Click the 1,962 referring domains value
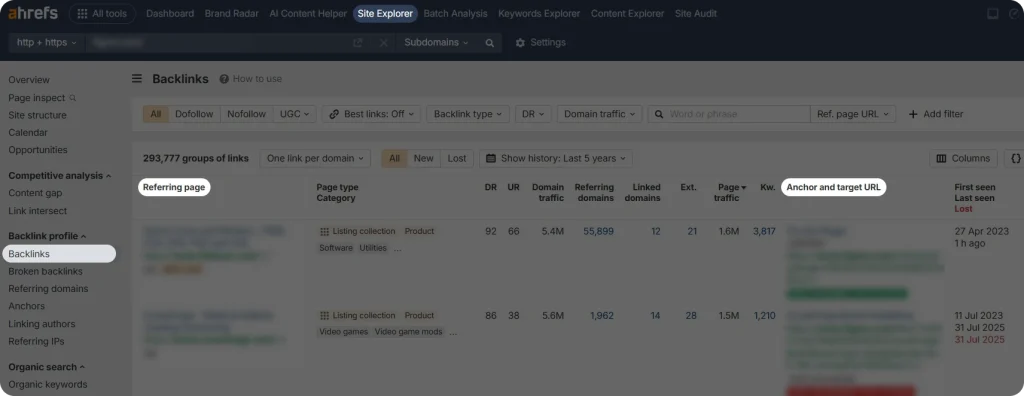The width and height of the screenshot is (1024, 396). 601,315
